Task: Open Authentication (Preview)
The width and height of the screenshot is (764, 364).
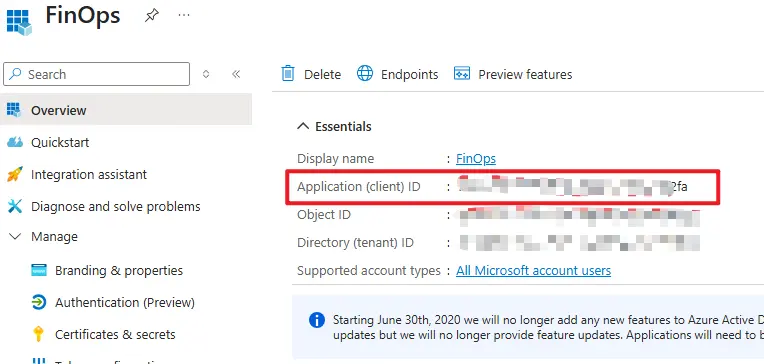Action: point(125,303)
